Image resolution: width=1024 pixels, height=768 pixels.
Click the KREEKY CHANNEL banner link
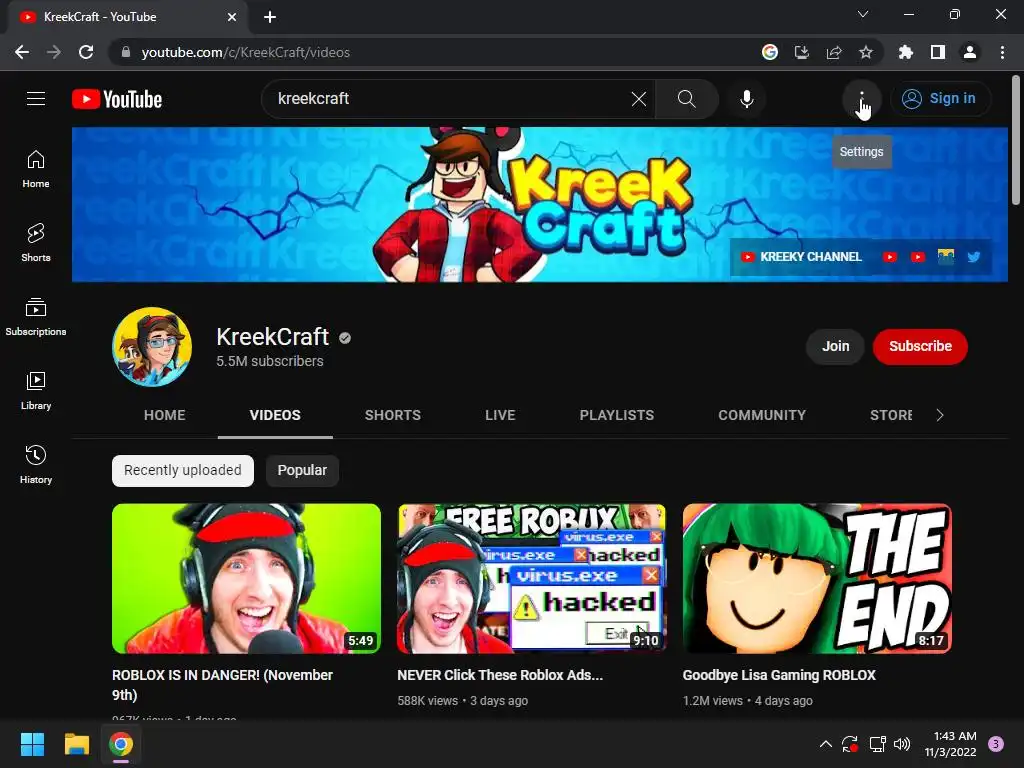coord(801,257)
